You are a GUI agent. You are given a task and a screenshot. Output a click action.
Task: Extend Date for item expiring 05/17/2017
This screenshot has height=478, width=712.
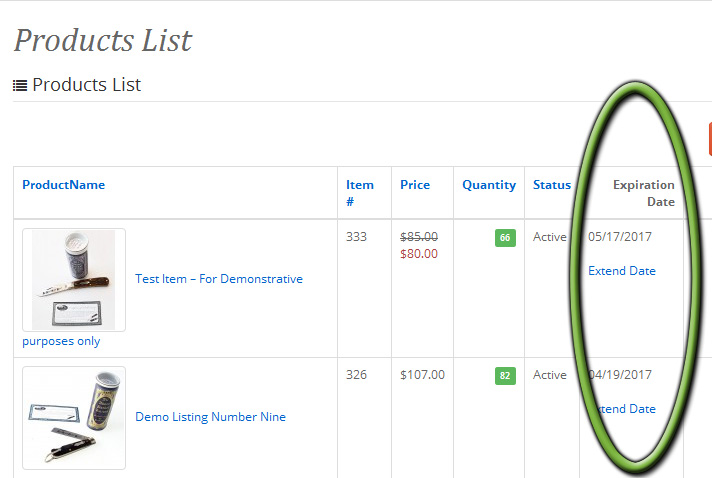(x=622, y=271)
